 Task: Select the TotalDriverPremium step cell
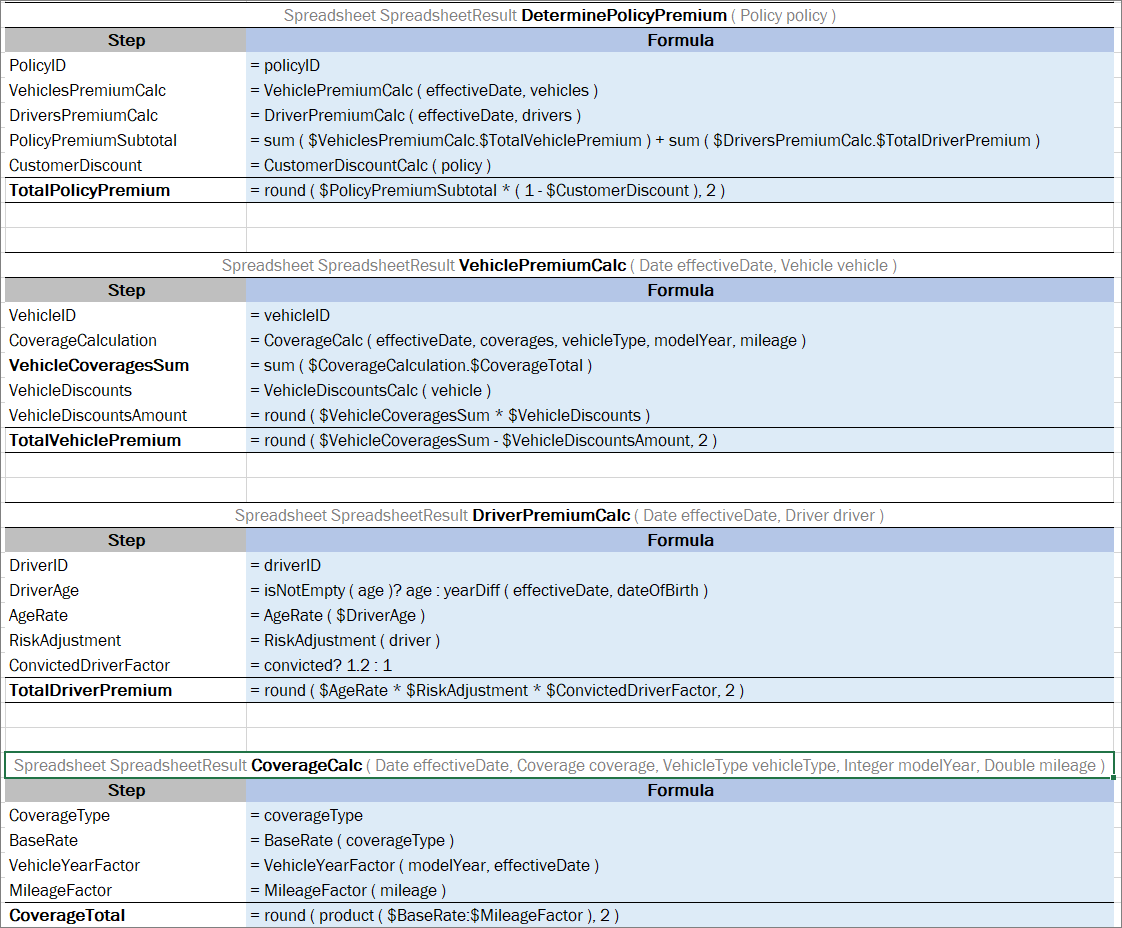point(125,690)
